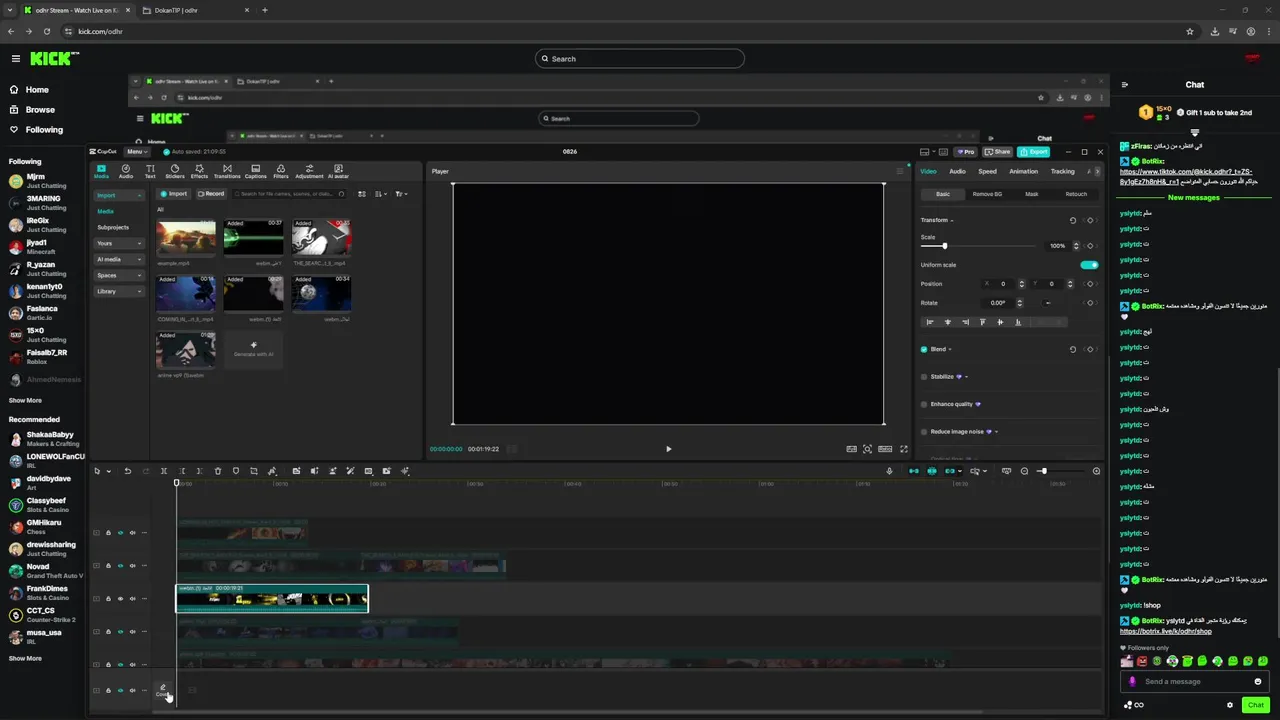The width and height of the screenshot is (1280, 720).
Task: Open the emote picker in Kick chat
Action: pyautogui.click(x=1258, y=681)
